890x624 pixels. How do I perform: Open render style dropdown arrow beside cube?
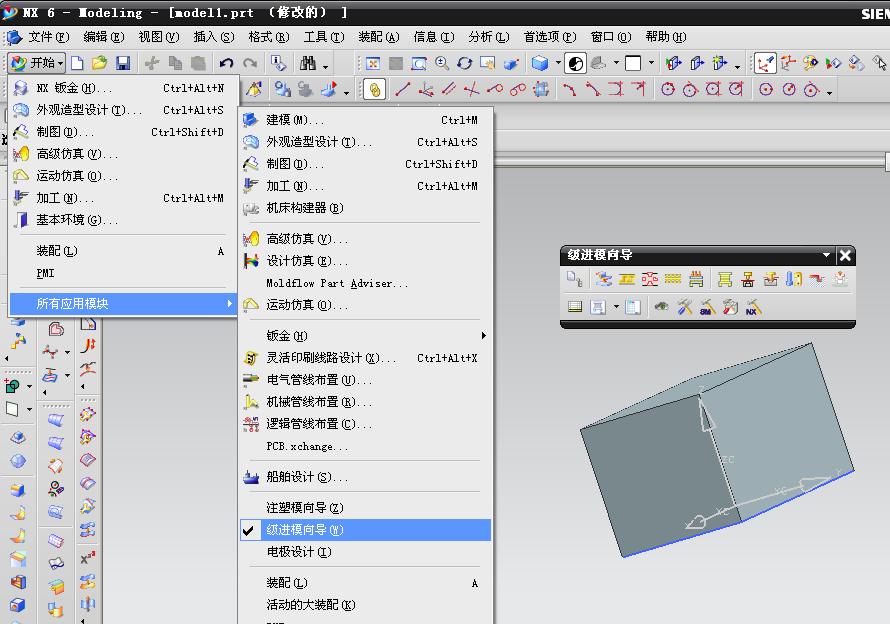click(x=559, y=63)
